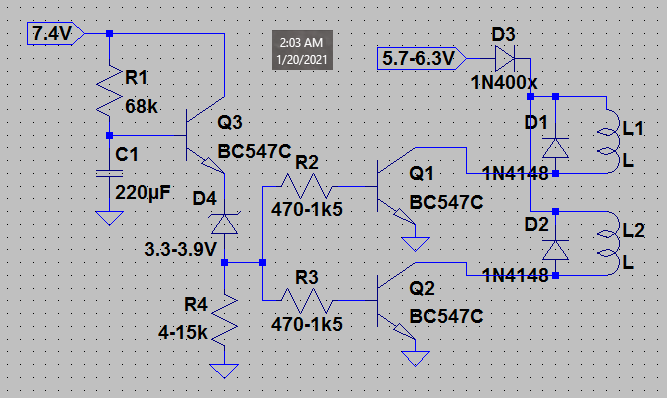Click the ground symbol at Q1 emitter
Screen dimensions: 667x398
415,244
